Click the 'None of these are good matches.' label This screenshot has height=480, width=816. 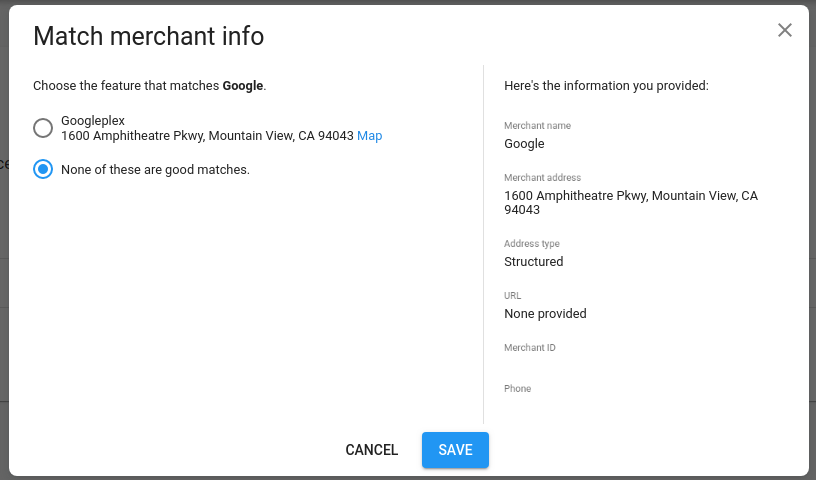tap(155, 170)
